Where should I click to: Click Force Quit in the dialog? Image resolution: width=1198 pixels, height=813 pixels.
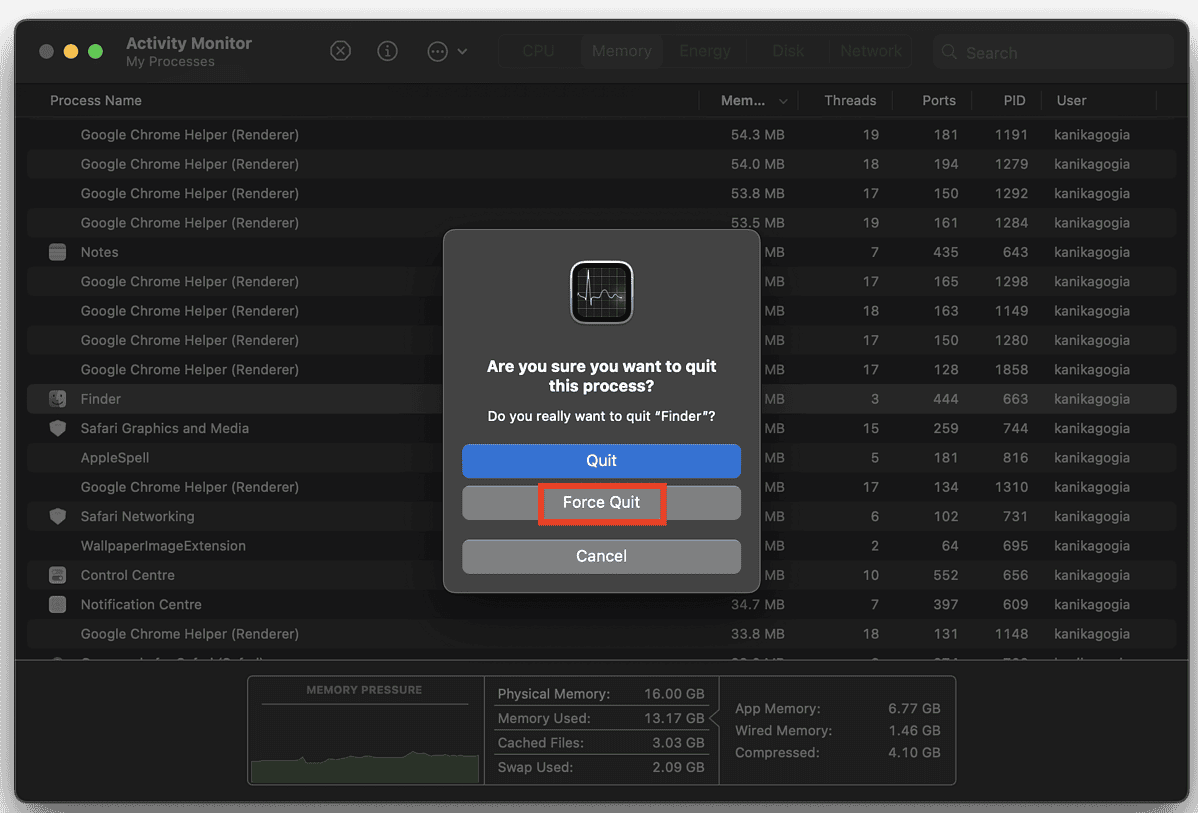[x=601, y=503]
